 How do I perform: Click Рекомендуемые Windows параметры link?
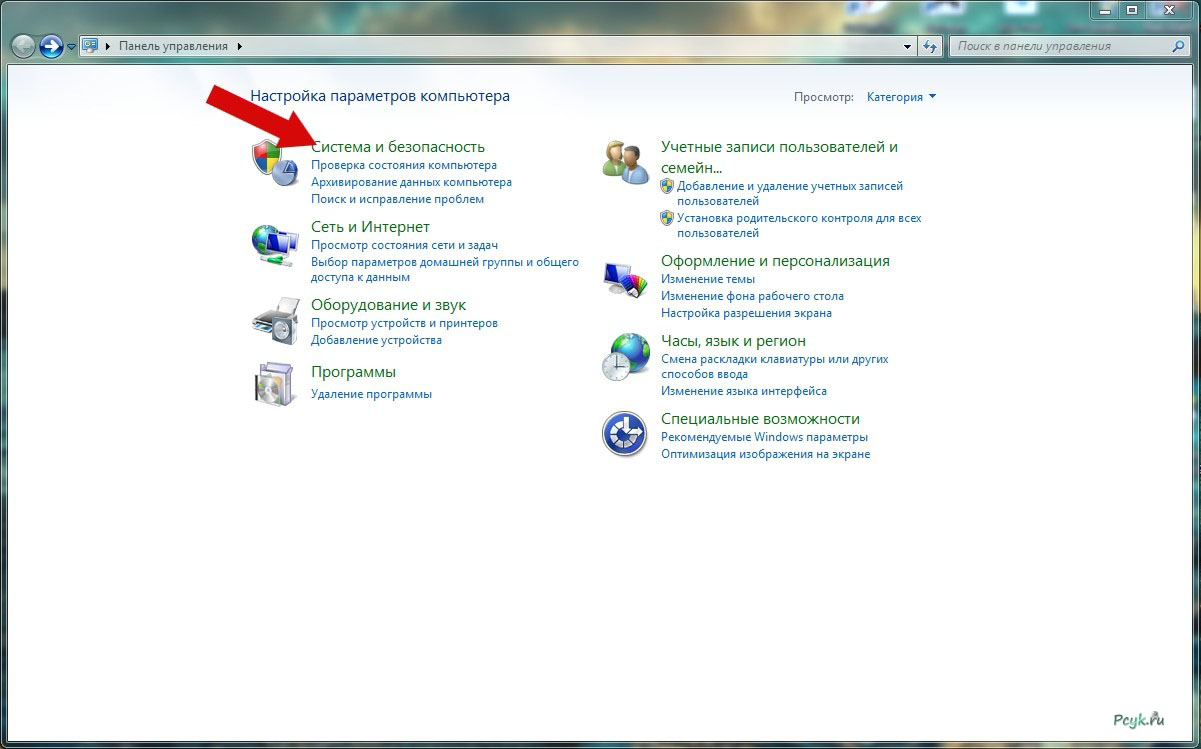764,437
